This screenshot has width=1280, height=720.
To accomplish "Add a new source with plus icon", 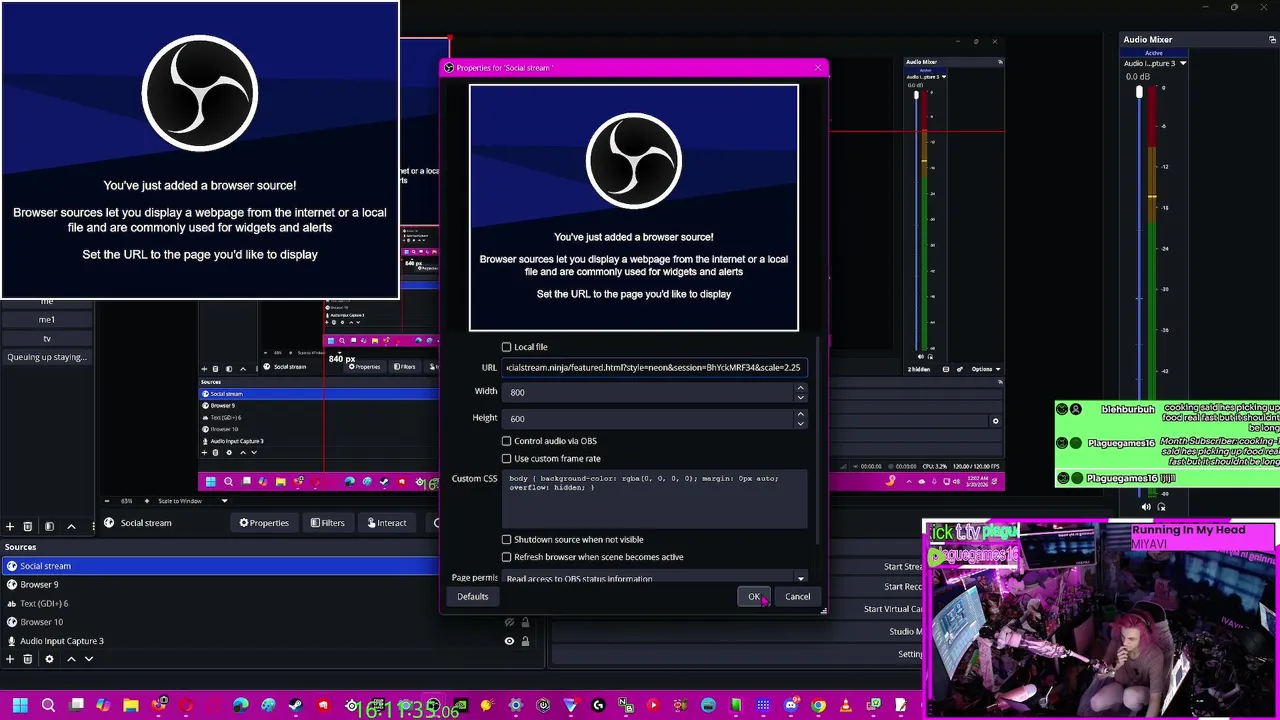I will point(10,659).
